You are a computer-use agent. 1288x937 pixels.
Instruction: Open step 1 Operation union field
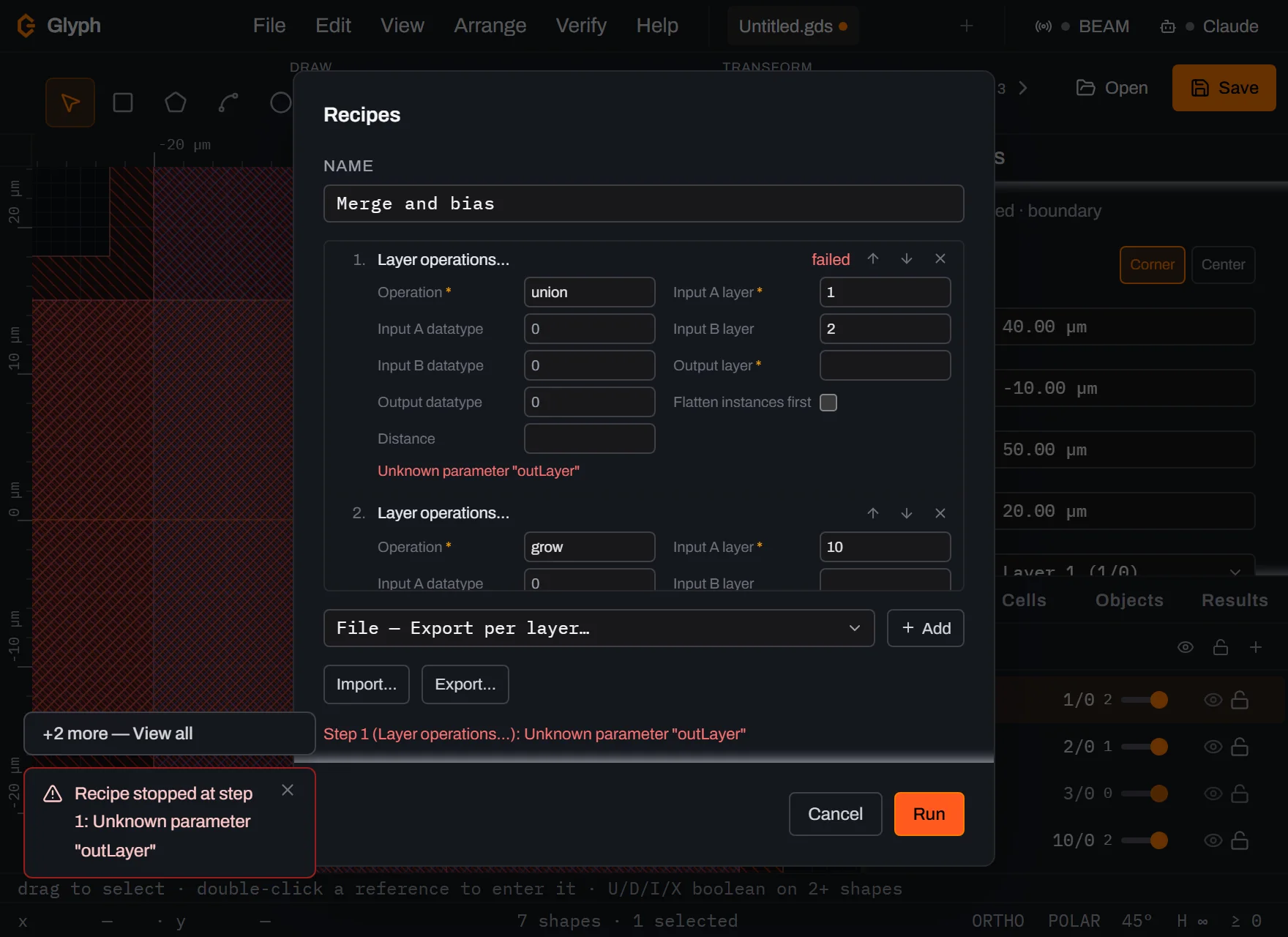590,292
